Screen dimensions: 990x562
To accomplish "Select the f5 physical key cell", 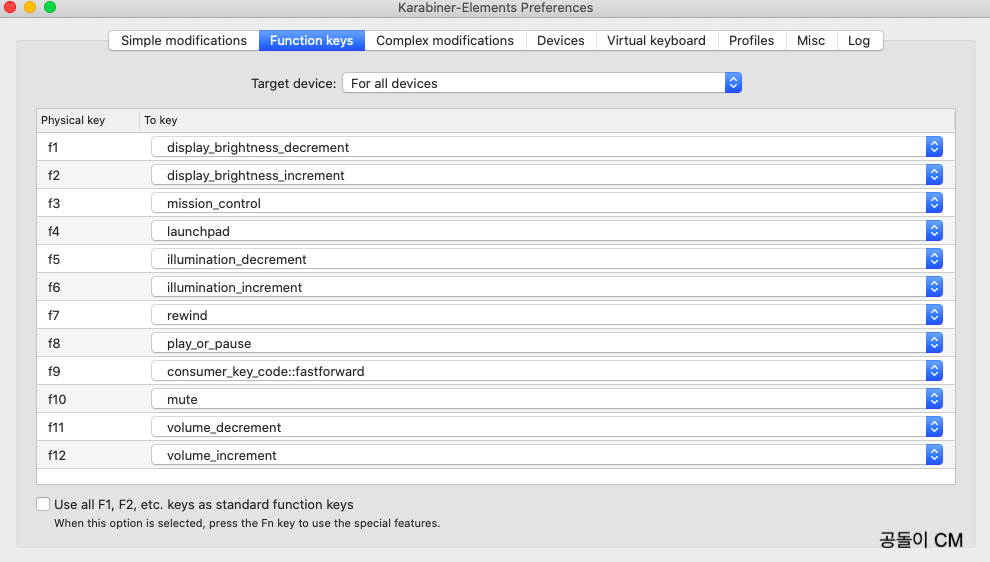I will 88,259.
